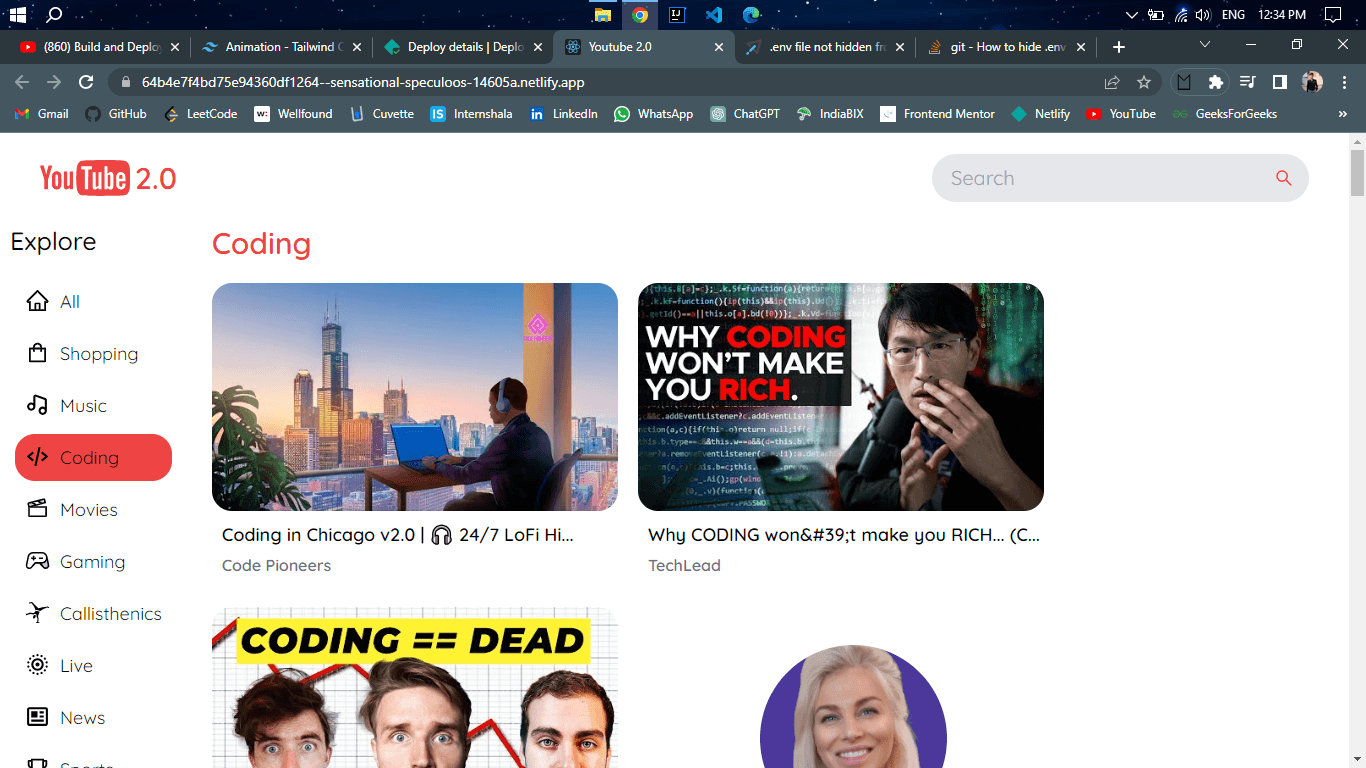Open a new browser tab

click(x=1119, y=47)
